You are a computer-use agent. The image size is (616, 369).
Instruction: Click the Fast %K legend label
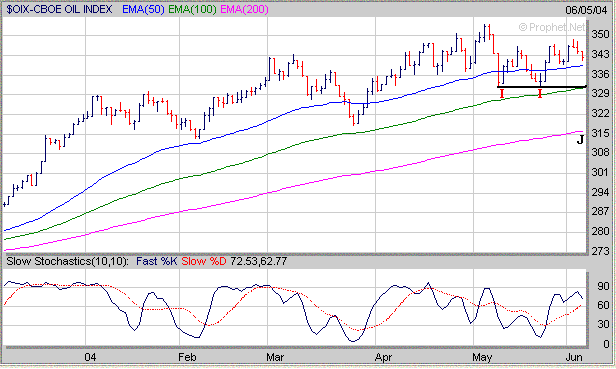point(156,261)
